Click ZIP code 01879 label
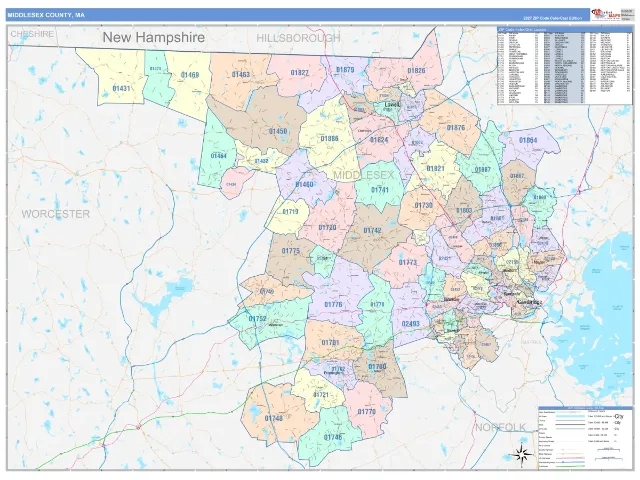 click(345, 70)
